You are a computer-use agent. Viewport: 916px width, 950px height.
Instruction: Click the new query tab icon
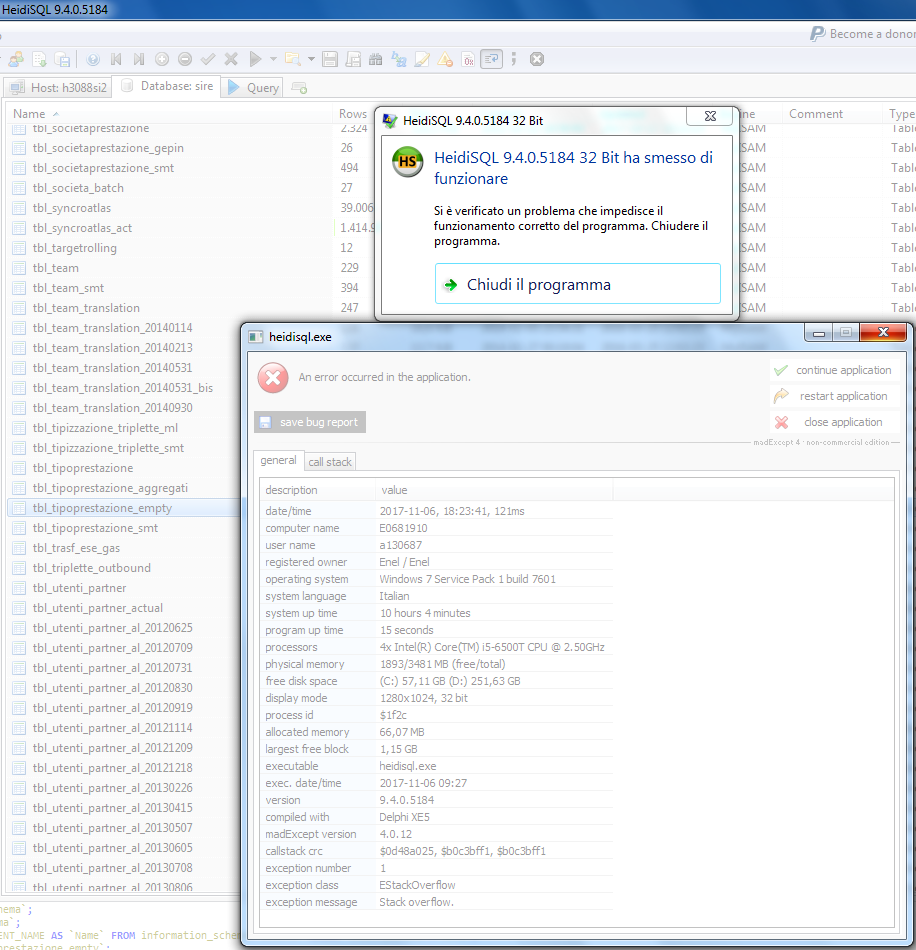299,88
